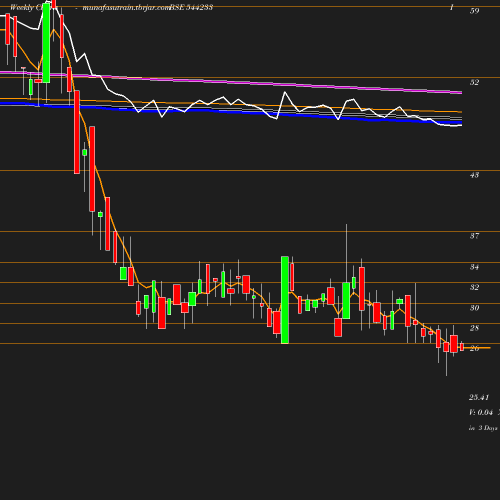This screenshot has height=500, width=500.
Task: Click the 28 price axis label
Action: coord(474,328)
